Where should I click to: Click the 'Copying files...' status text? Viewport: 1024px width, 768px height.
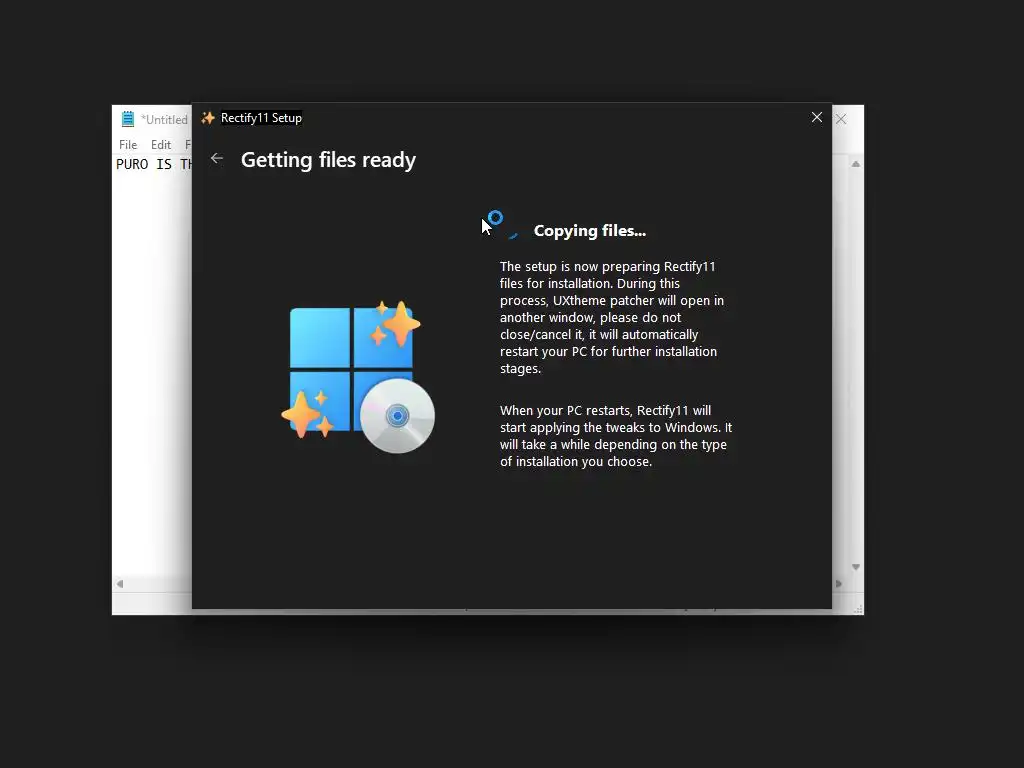(x=590, y=231)
